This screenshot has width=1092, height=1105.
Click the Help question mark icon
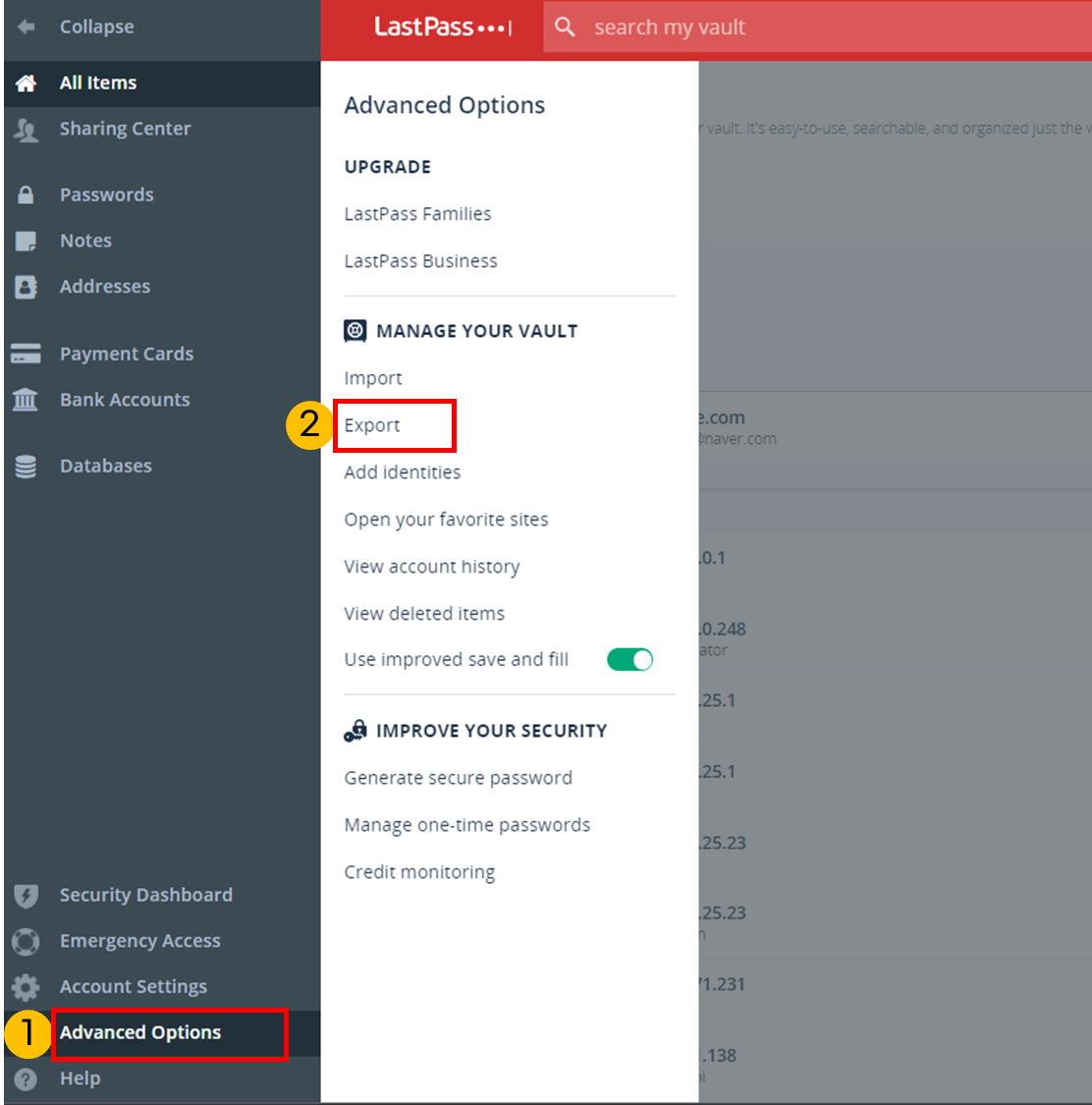click(27, 1078)
